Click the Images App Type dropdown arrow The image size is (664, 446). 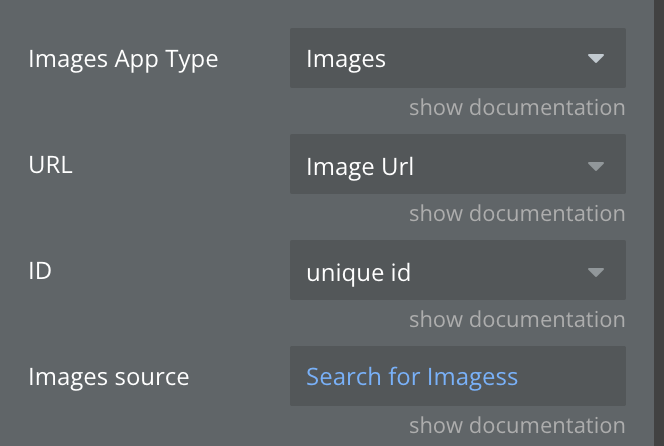(x=596, y=59)
